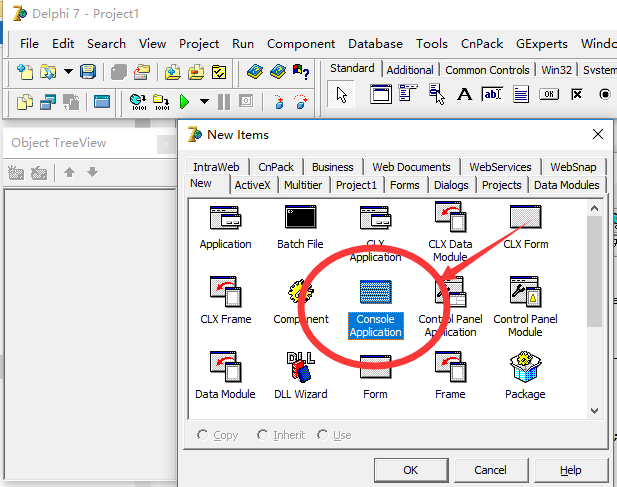Screen dimensions: 617x487
Task: Select the arrow pointer in component palette
Action: pyautogui.click(x=341, y=95)
